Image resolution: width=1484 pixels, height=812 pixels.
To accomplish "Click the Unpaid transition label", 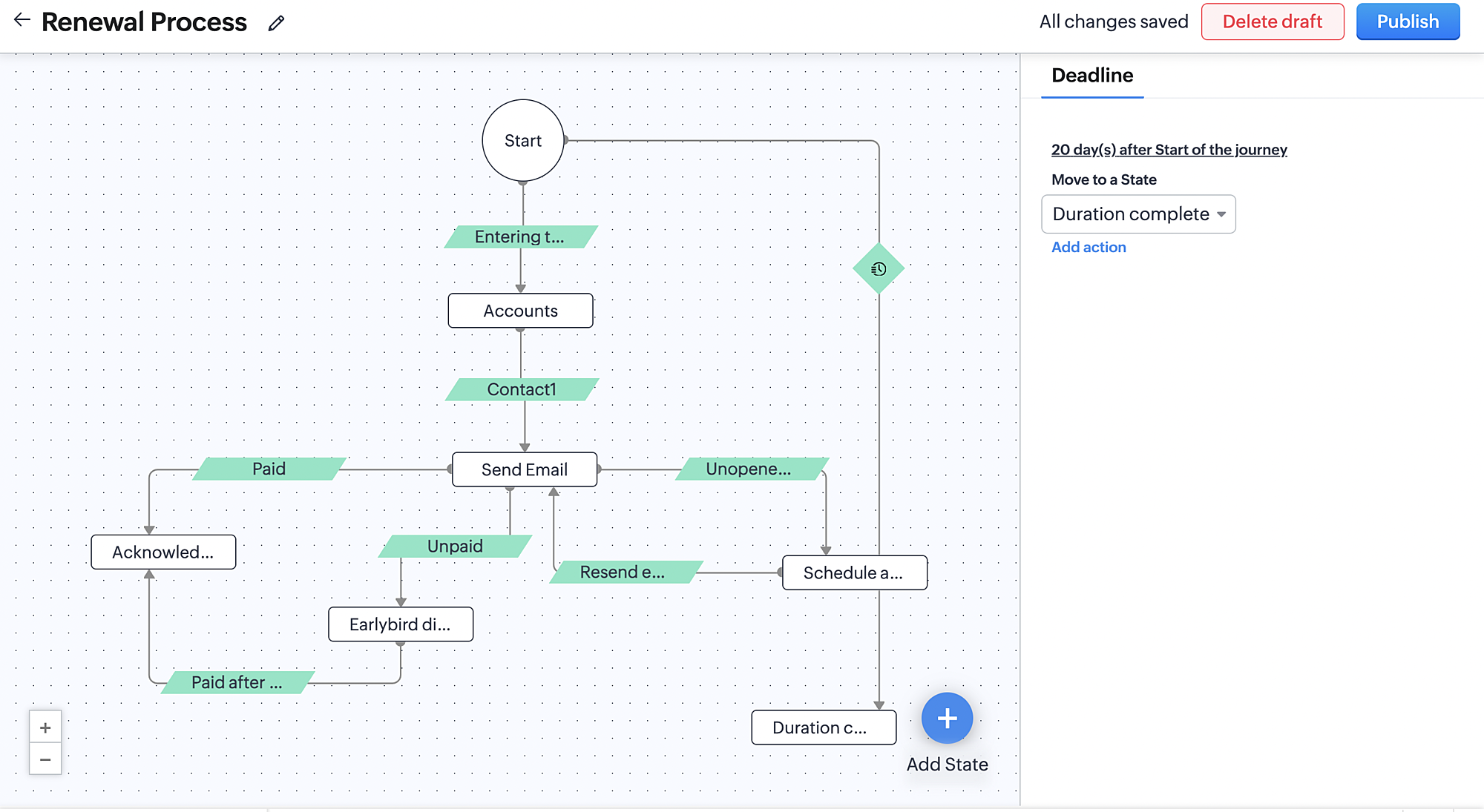I will (455, 546).
